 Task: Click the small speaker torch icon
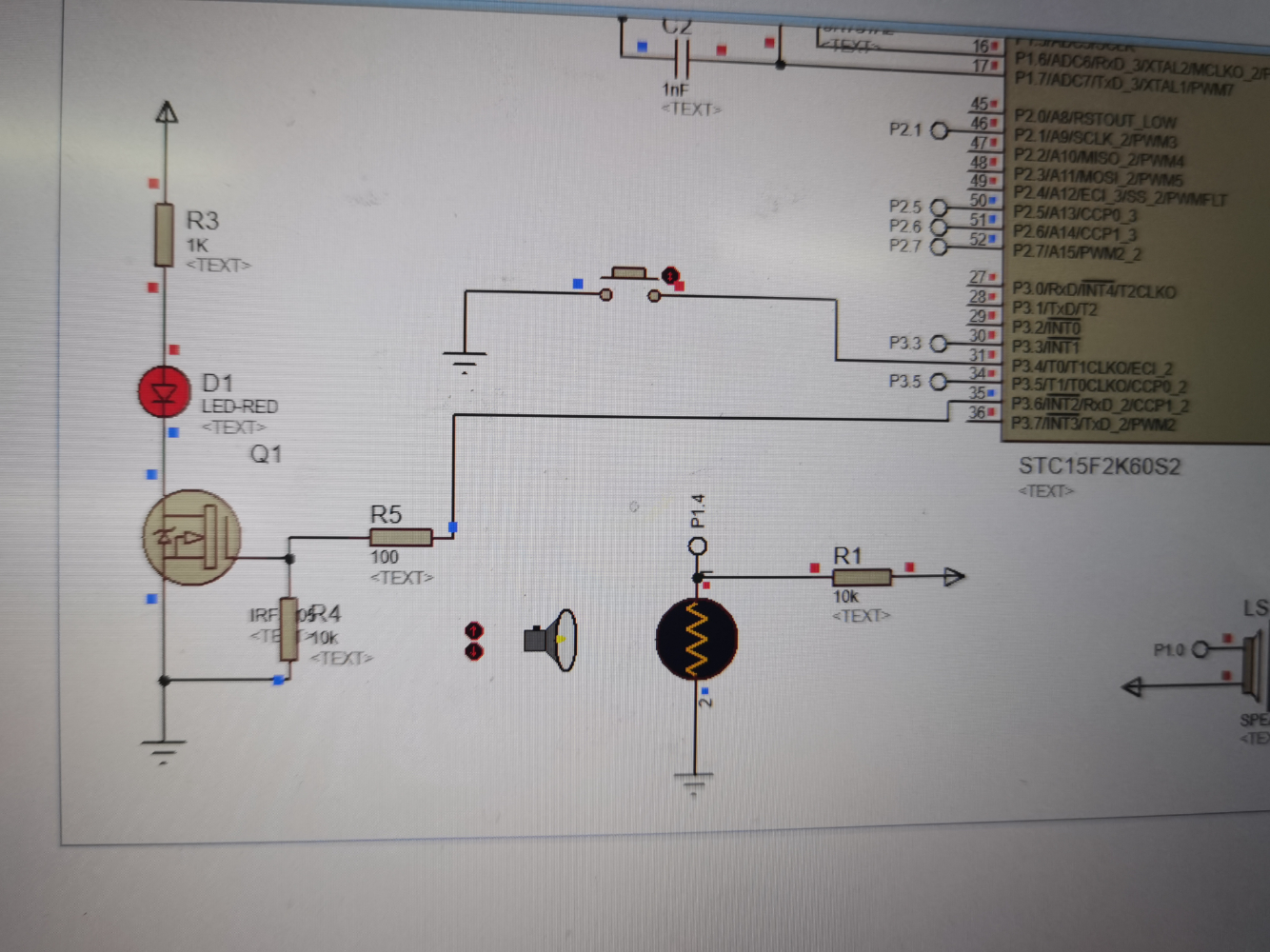(550, 639)
